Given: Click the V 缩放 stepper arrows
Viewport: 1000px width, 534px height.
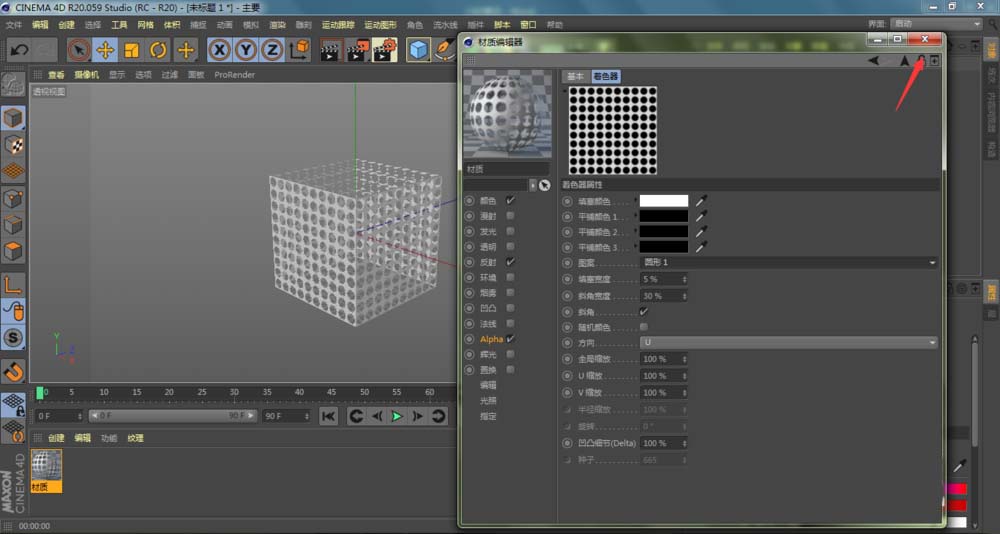Looking at the screenshot, I should pos(684,392).
